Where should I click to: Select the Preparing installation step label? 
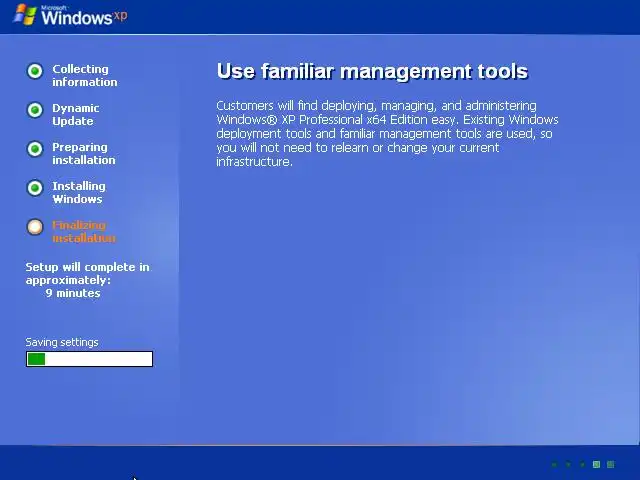[84, 153]
